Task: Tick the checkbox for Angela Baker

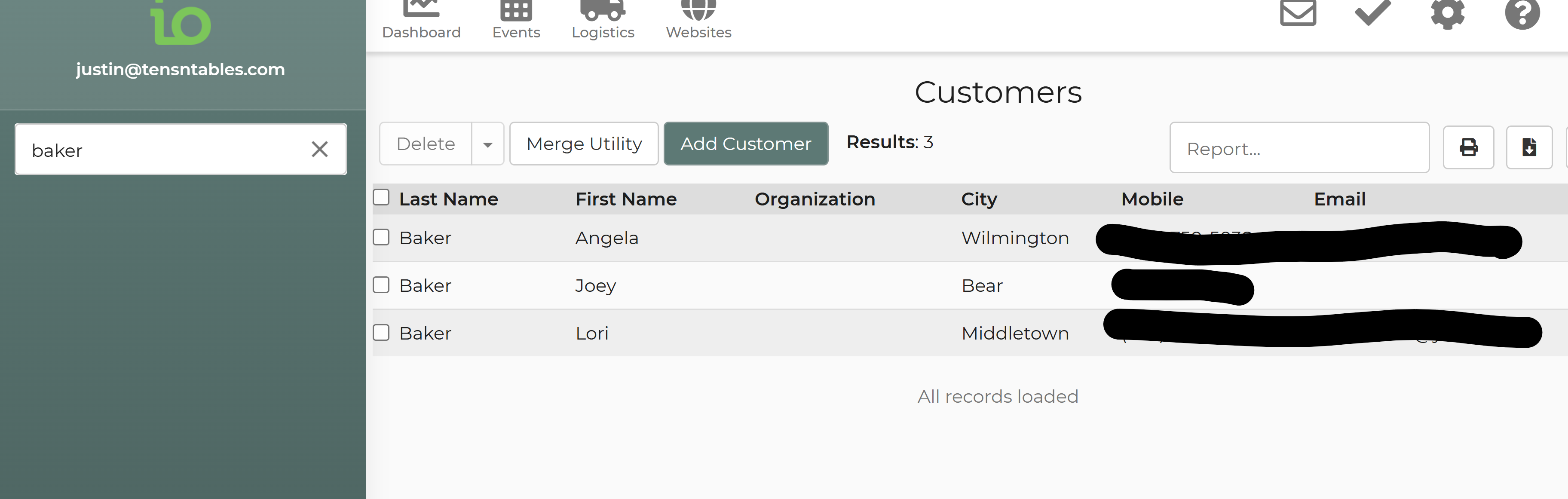Action: [381, 237]
